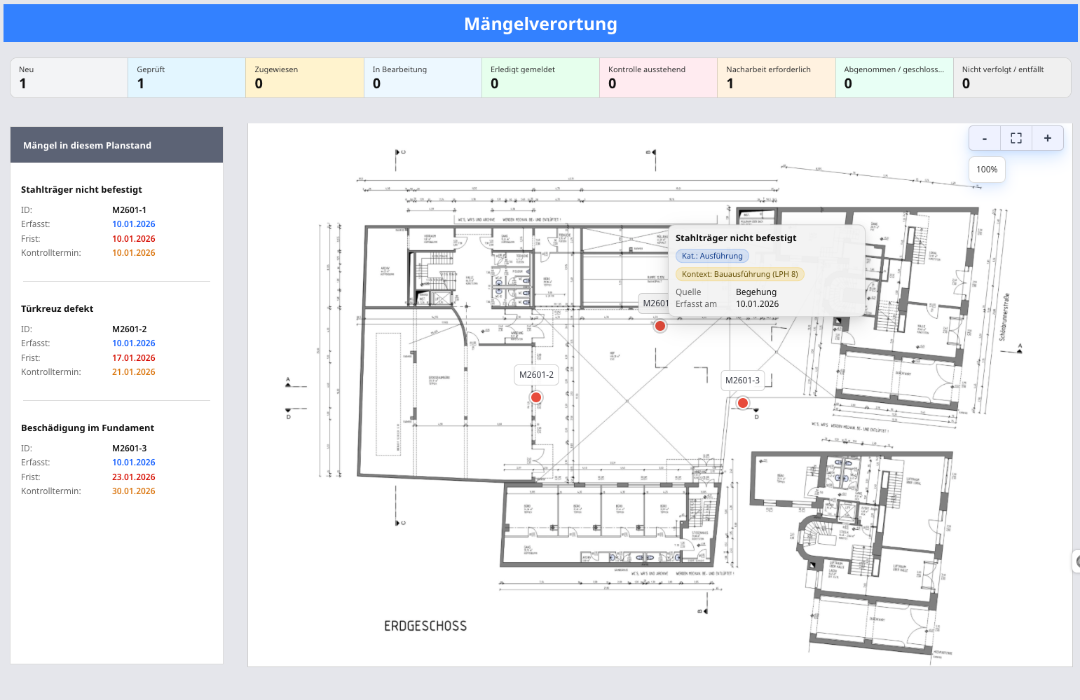Screen dimensions: 1080x700
Task: Select the Zugewiesen status tab
Action: coord(302,76)
